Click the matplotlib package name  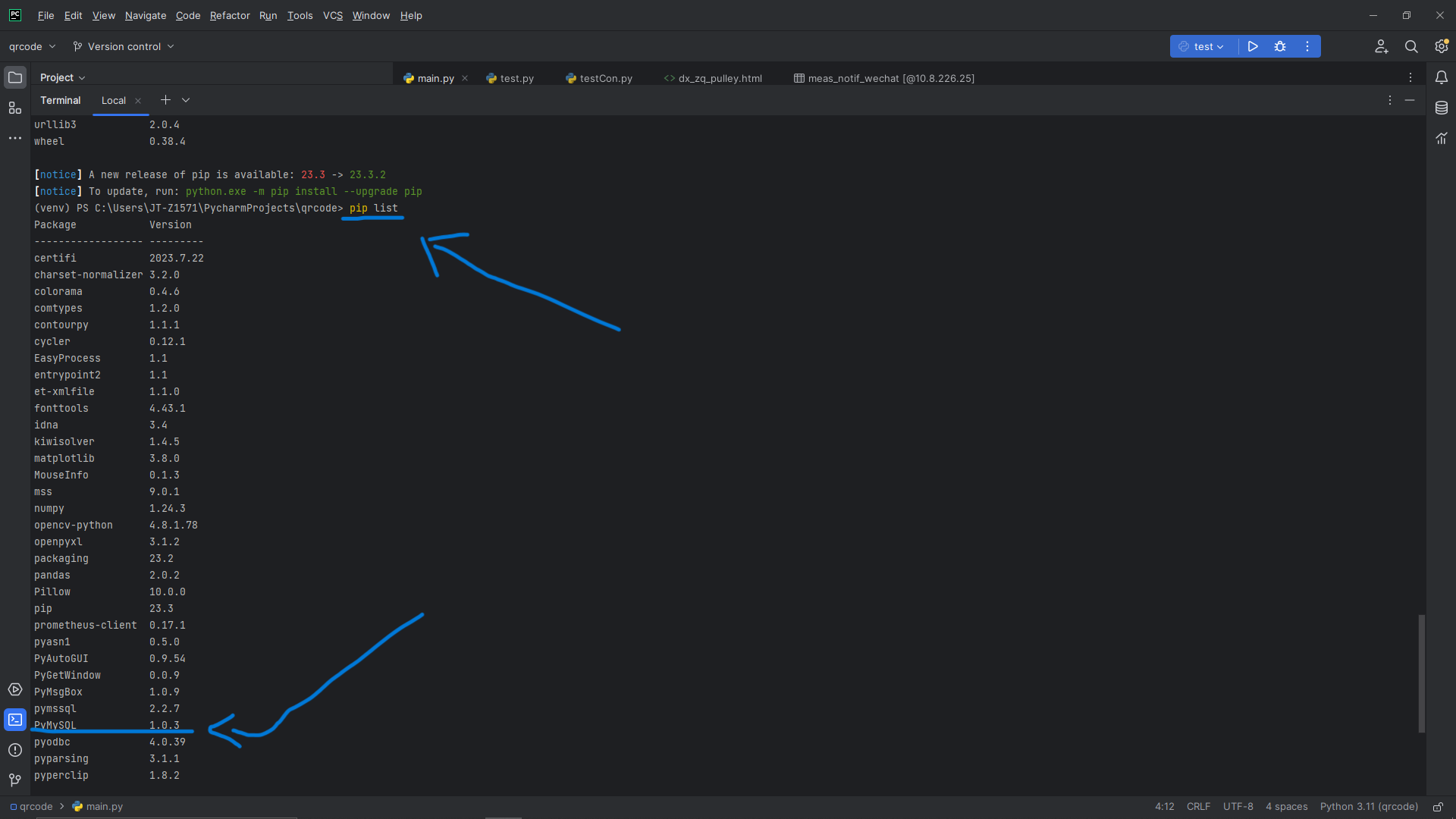pos(64,458)
